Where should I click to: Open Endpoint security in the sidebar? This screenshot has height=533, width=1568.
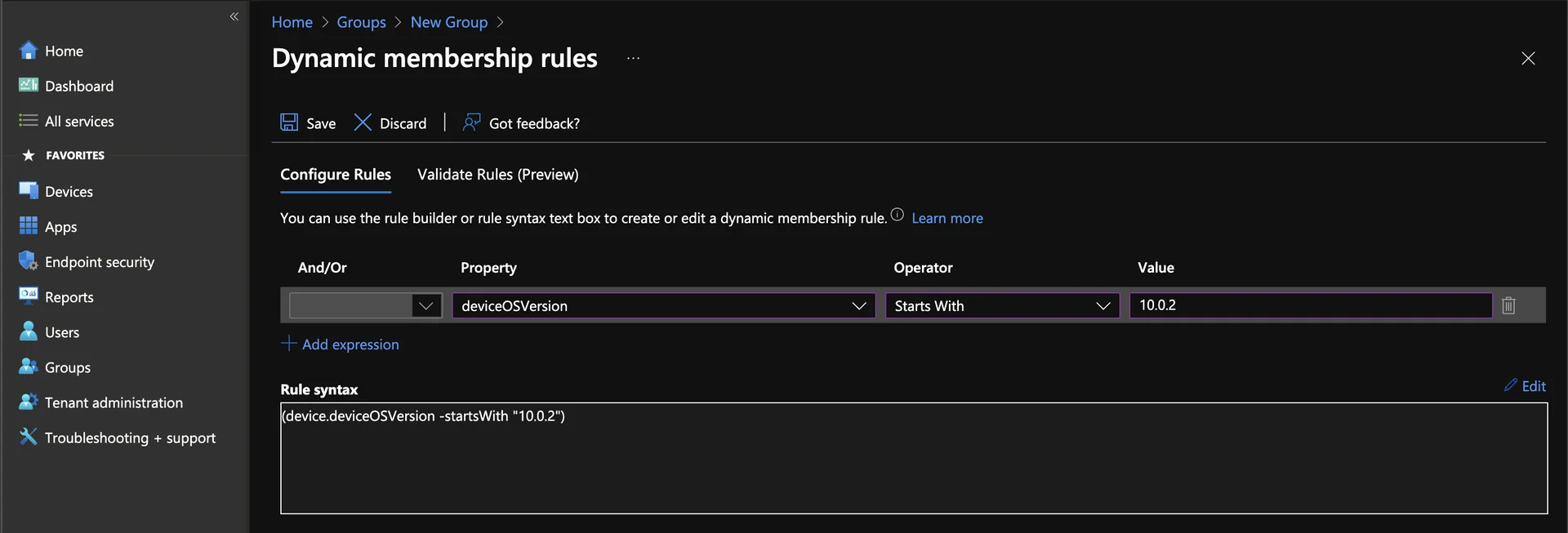(100, 262)
